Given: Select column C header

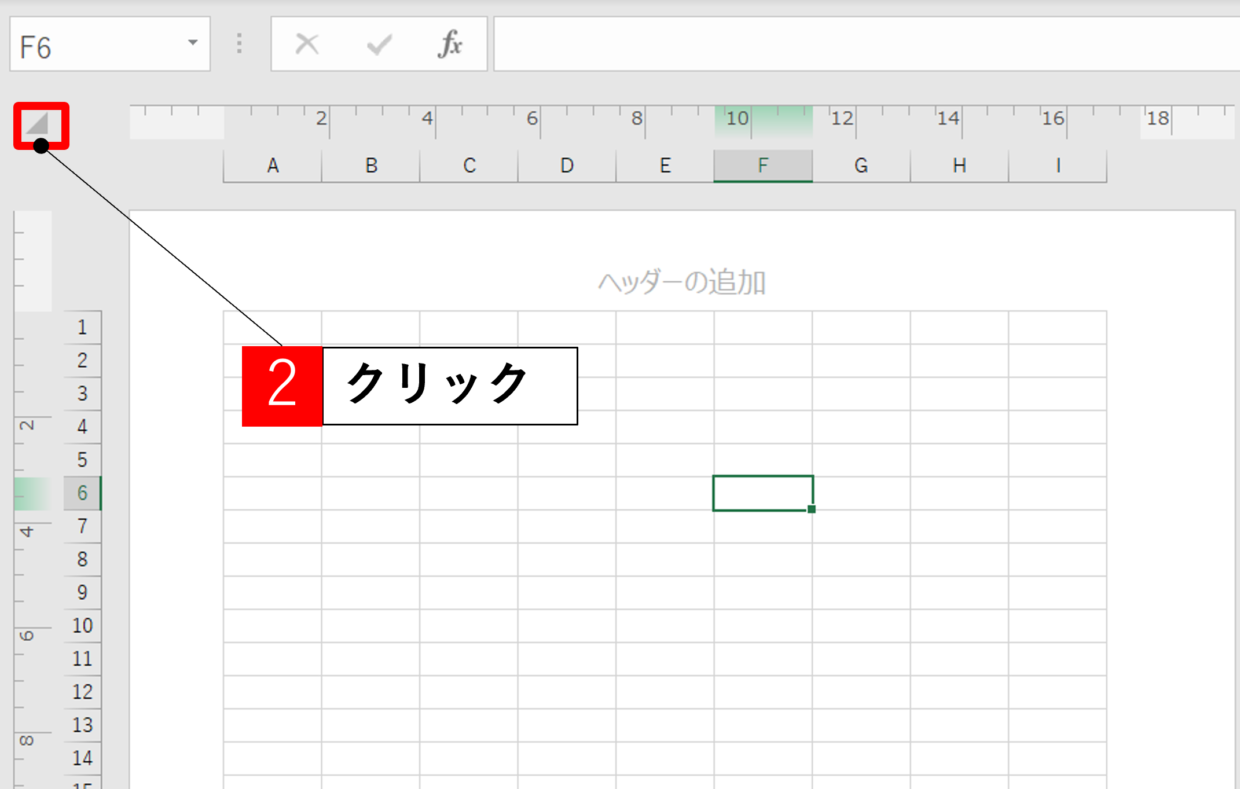Looking at the screenshot, I should 469,166.
